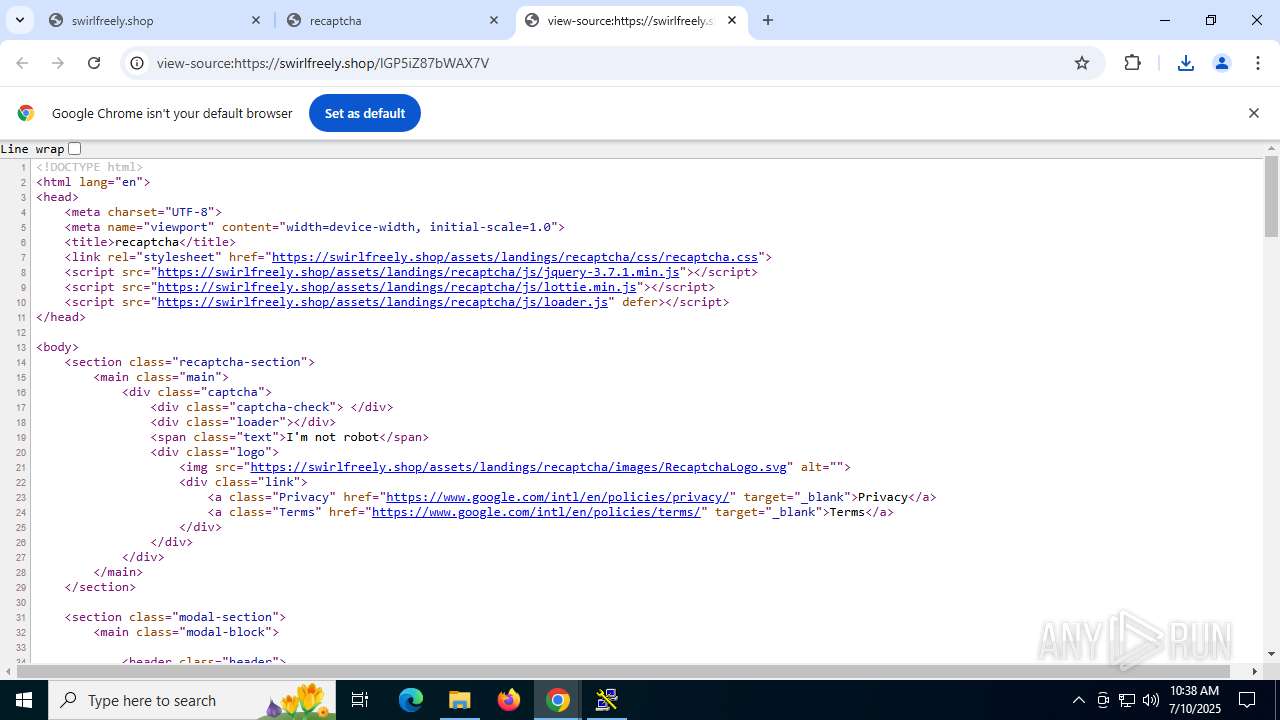Click the section class="modal-section" line
Screen dimensions: 1280x720
coord(176,617)
